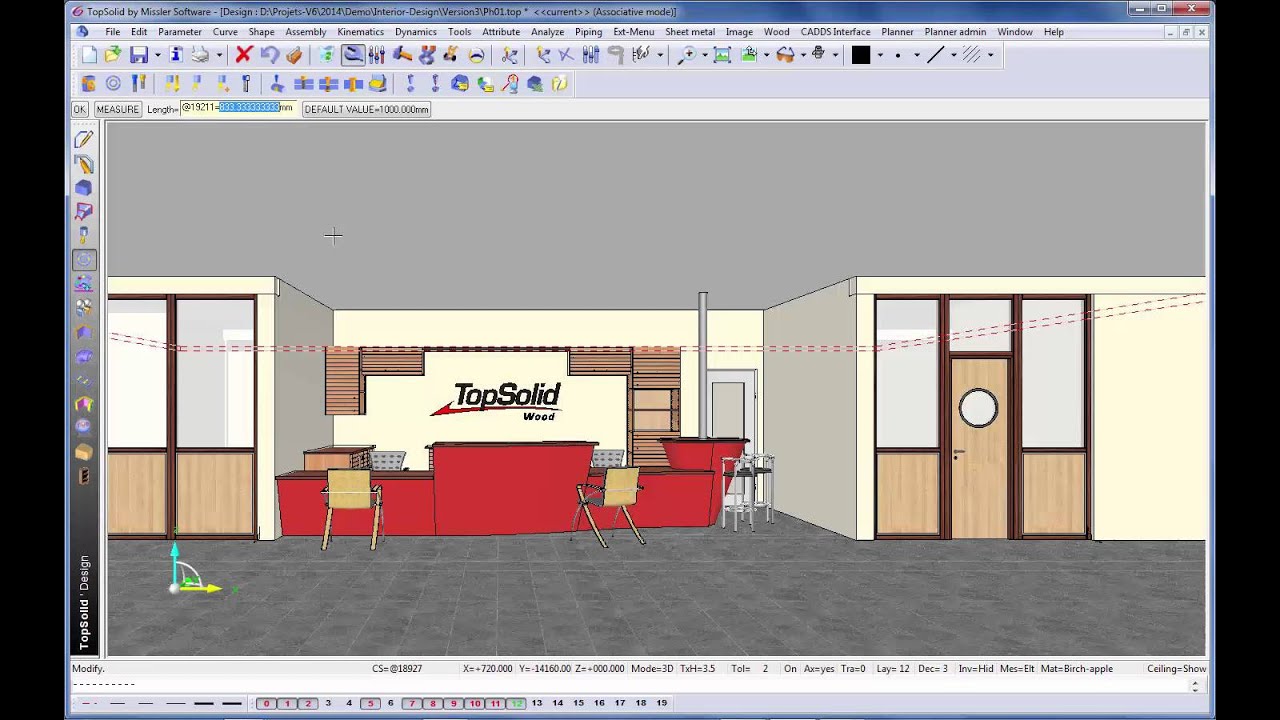Click the rainbow colored icon in left sidebar
Image resolution: width=1280 pixels, height=720 pixels.
tap(84, 404)
